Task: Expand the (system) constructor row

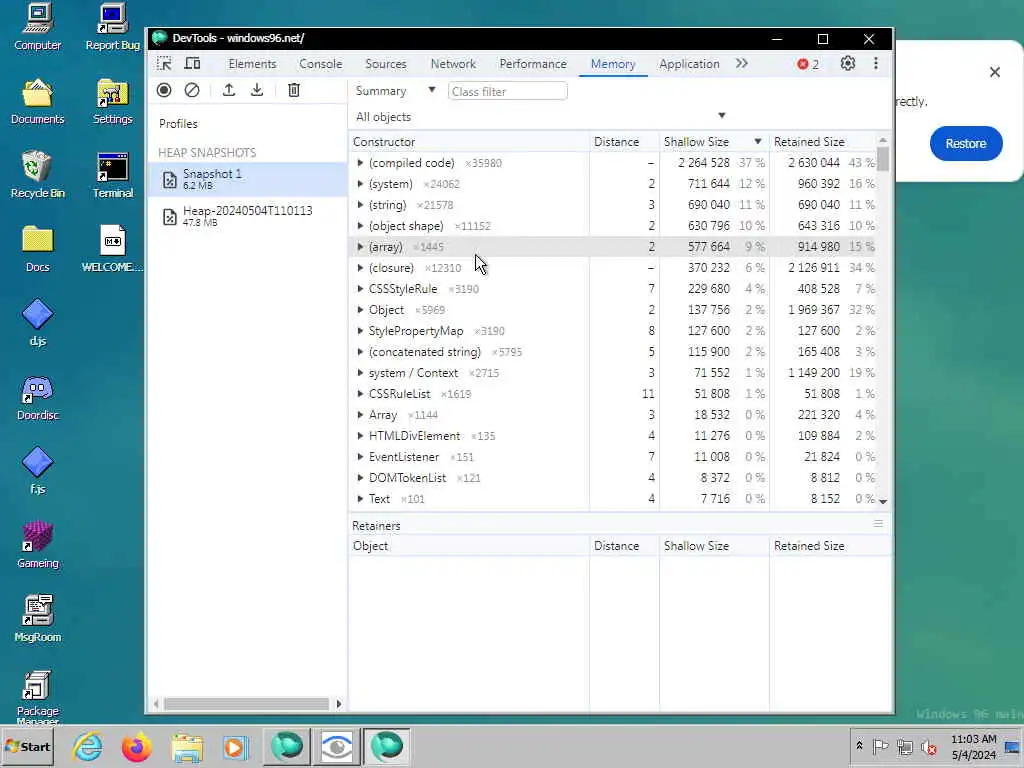Action: [x=360, y=184]
